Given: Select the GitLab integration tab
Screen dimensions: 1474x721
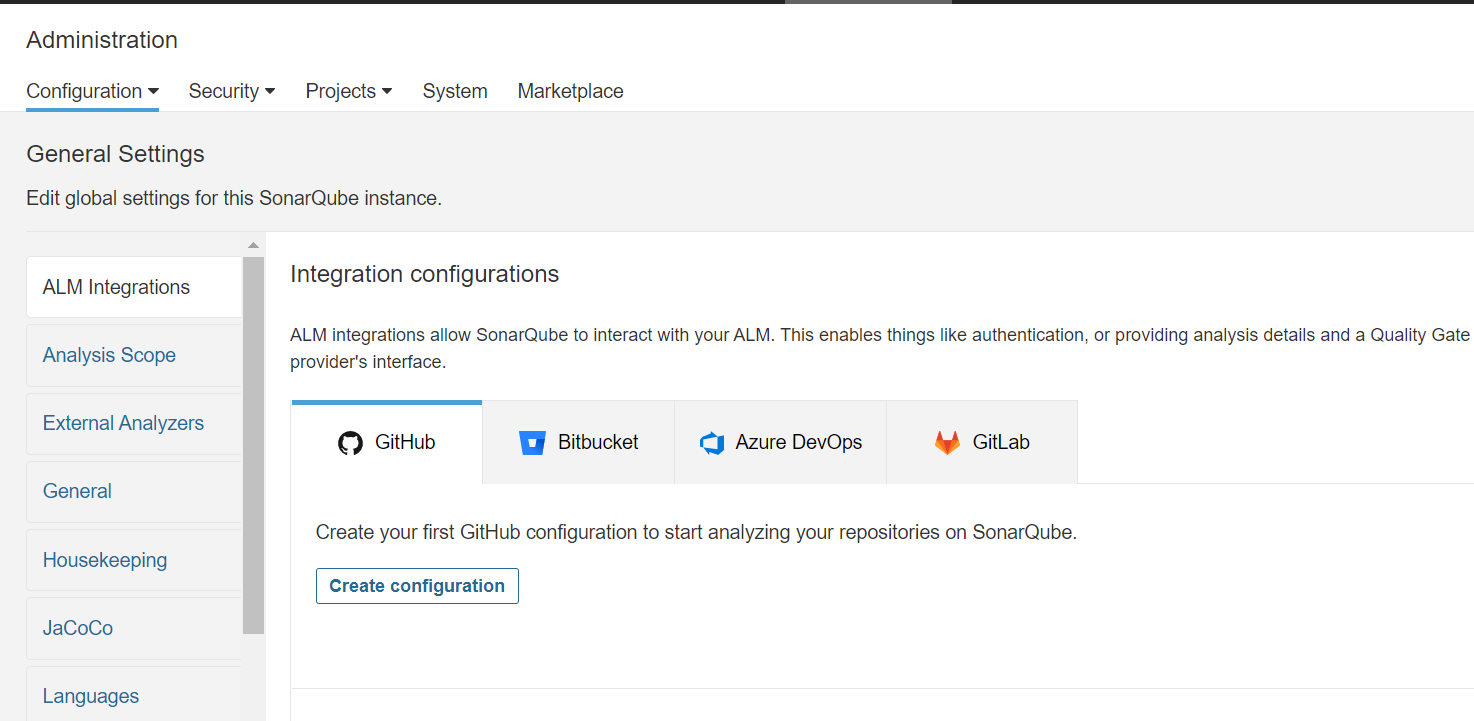Looking at the screenshot, I should [982, 443].
